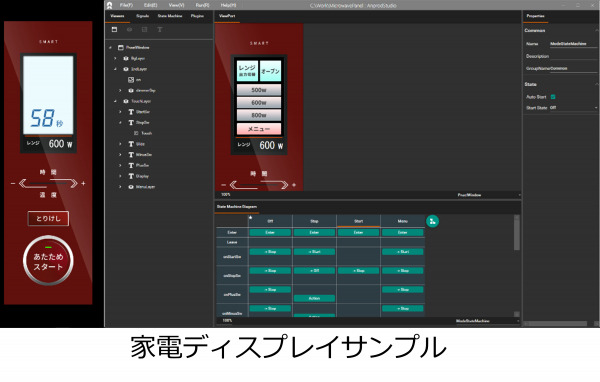Screen dimensions: 600x382
Task: Click the オーブン button in ViewPort
Action: tap(270, 71)
